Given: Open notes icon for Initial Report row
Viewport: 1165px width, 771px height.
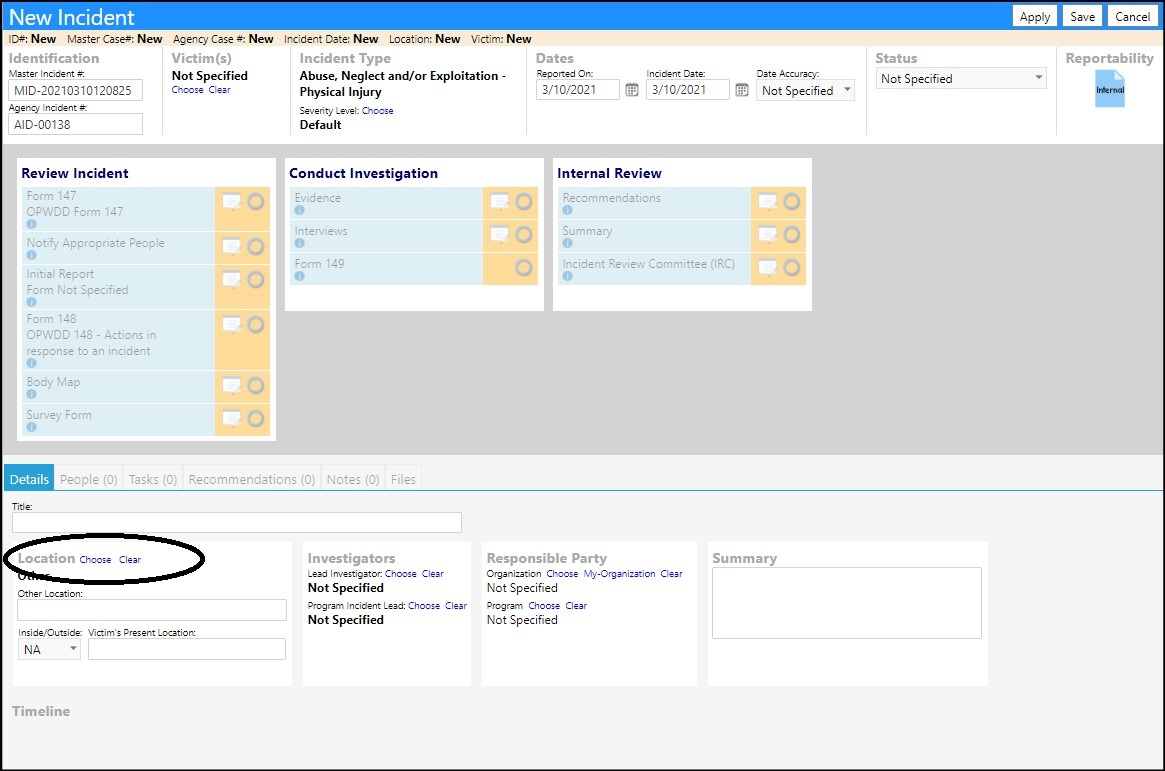Looking at the screenshot, I should pos(232,279).
